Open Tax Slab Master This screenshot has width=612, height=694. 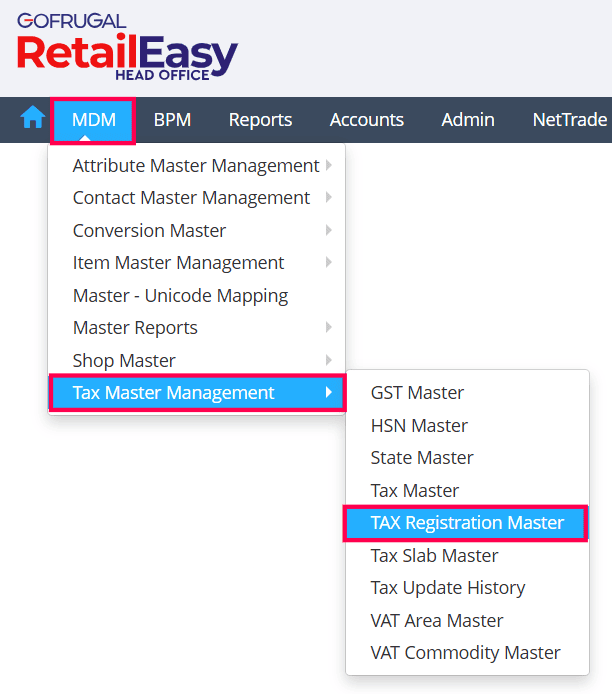pyautogui.click(x=467, y=556)
